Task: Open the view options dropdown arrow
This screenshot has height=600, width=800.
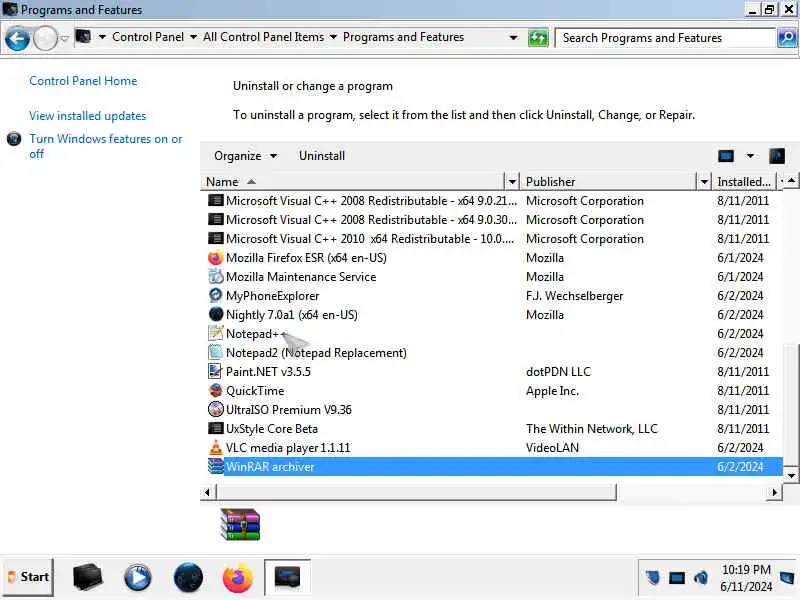Action: pos(750,156)
